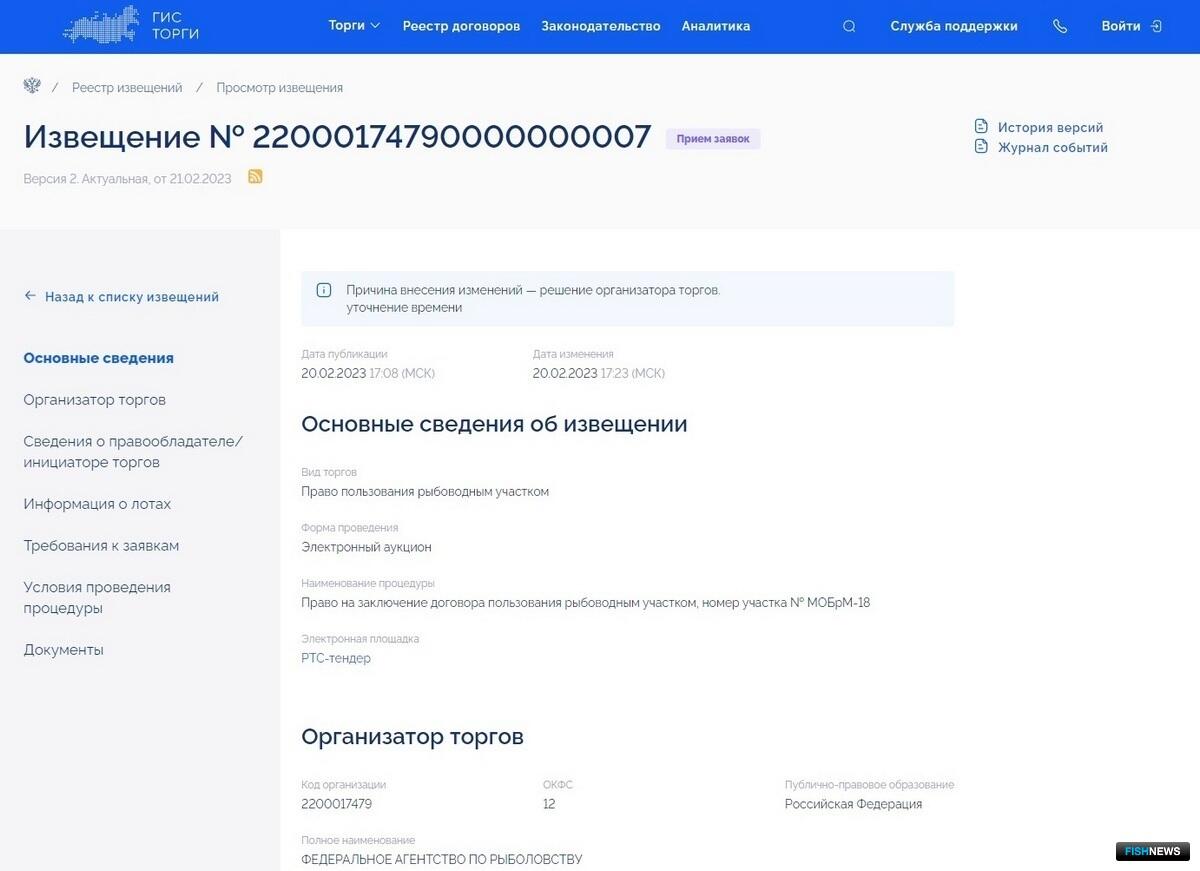This screenshot has width=1200, height=871.
Task: Click the phone icon in header
Action: [1060, 27]
